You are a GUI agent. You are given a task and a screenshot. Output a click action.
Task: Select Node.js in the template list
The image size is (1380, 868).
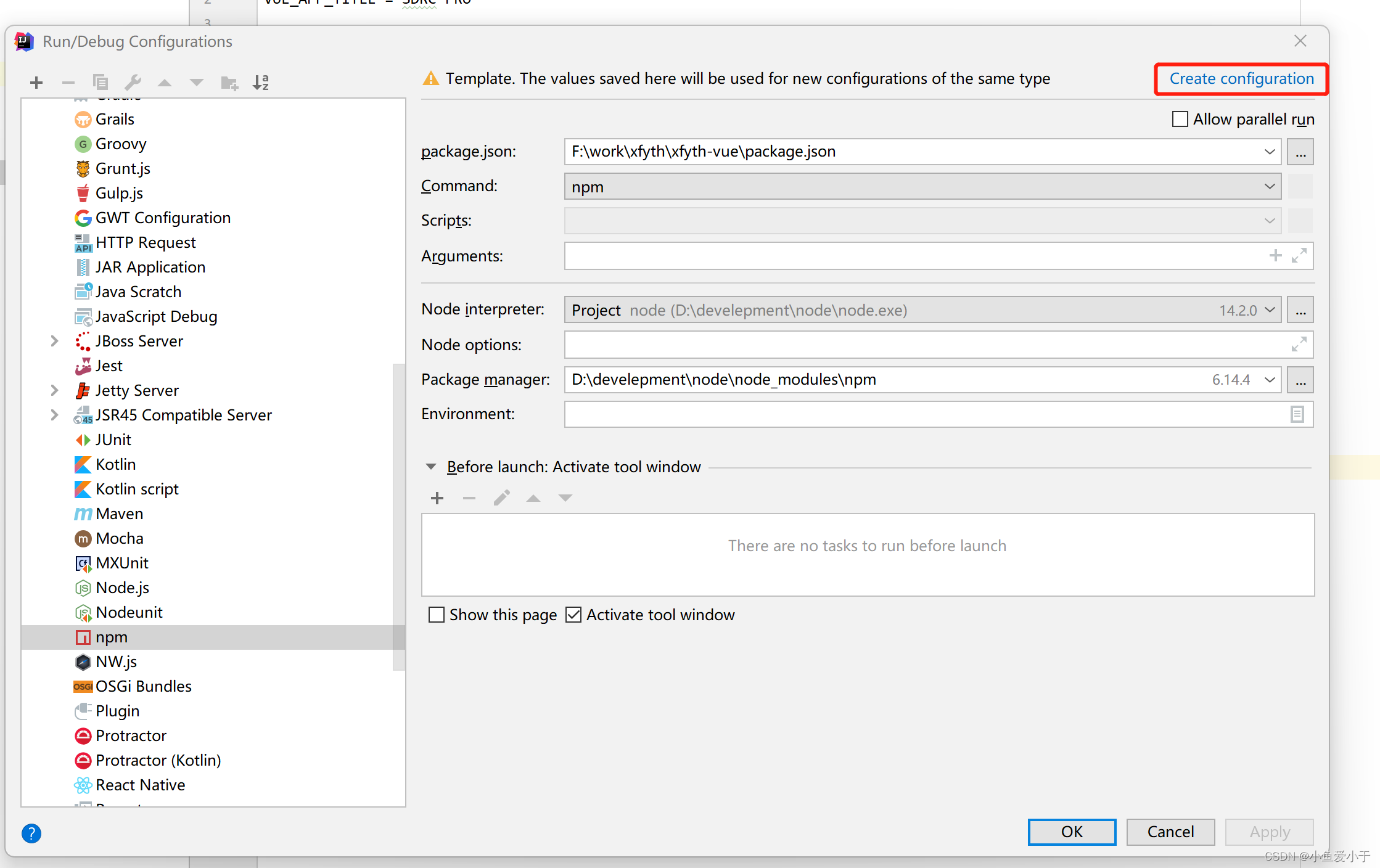[122, 588]
